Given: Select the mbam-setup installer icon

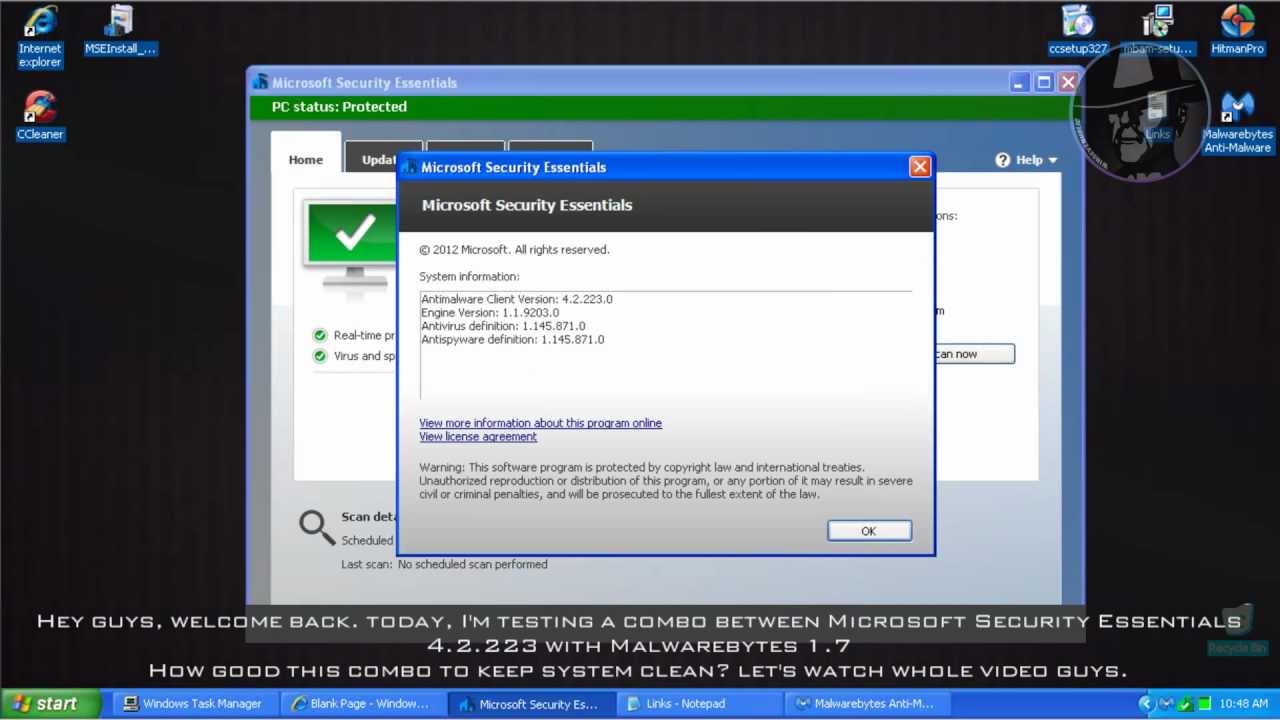Looking at the screenshot, I should point(1158,30).
